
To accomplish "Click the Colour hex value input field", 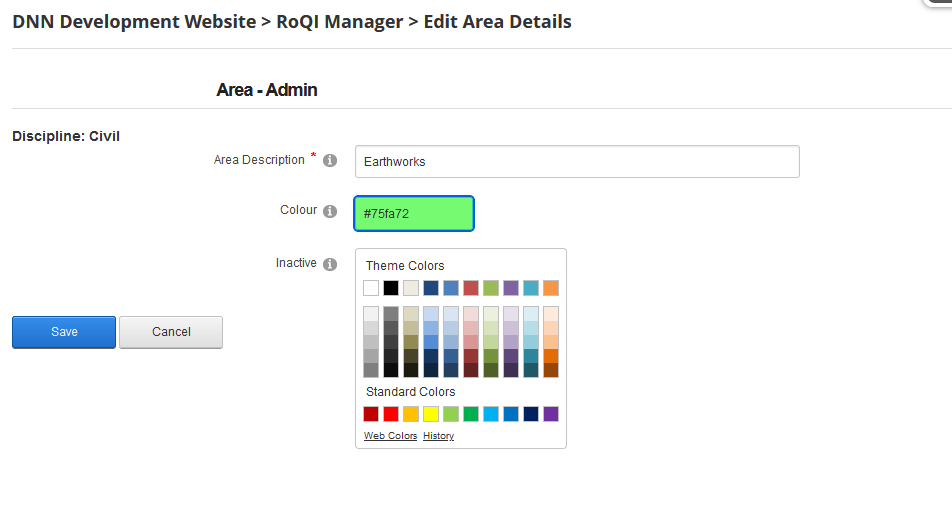I will (x=414, y=214).
